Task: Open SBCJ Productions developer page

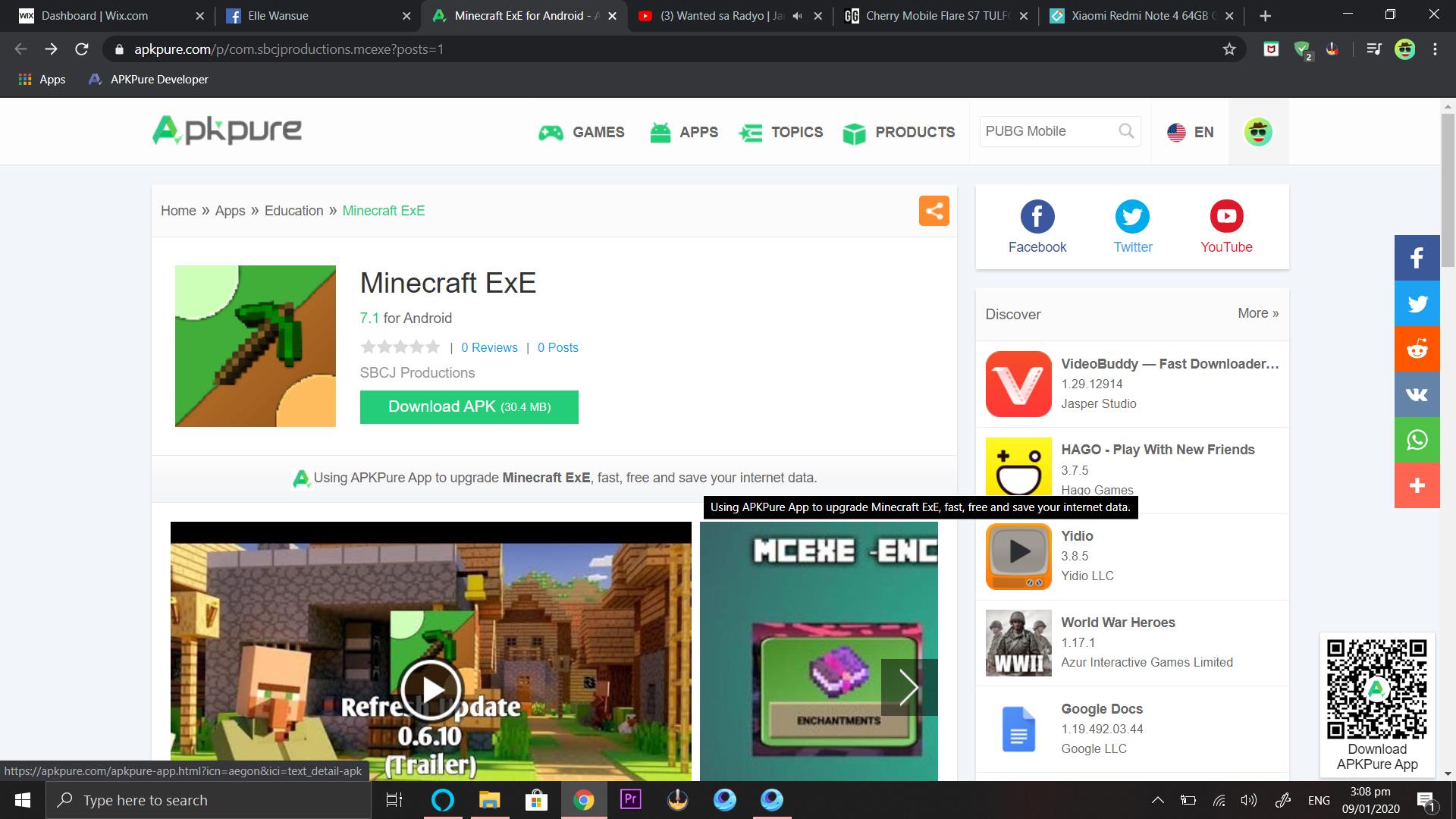Action: point(417,373)
